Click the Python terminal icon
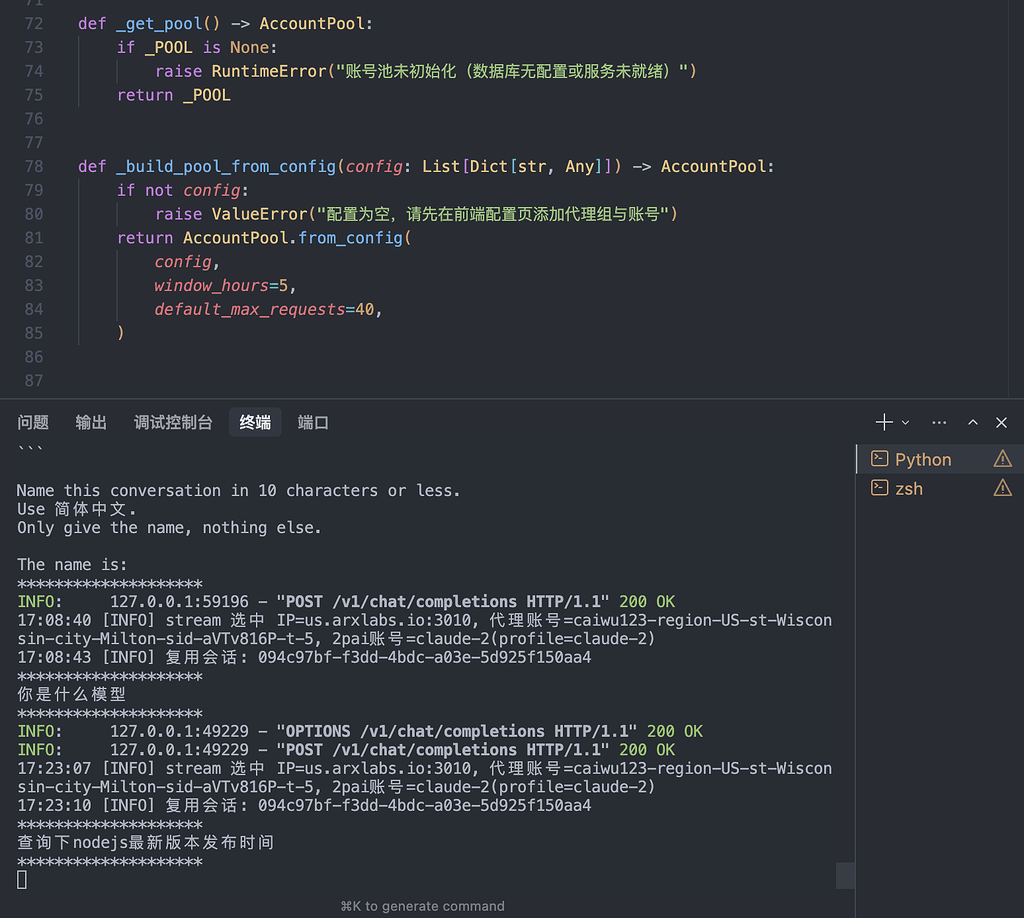This screenshot has width=1024, height=918. pyautogui.click(x=880, y=459)
